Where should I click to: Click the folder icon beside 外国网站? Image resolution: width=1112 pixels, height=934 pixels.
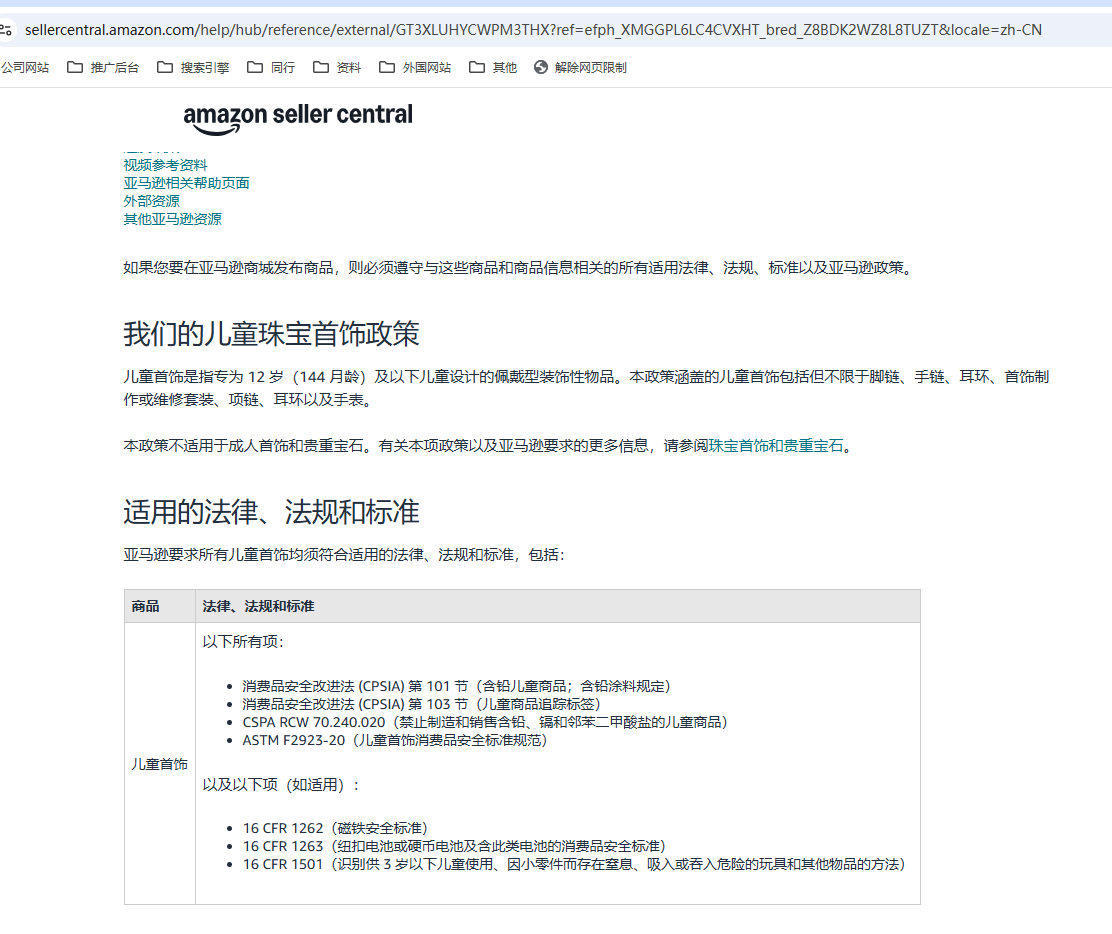tap(387, 67)
